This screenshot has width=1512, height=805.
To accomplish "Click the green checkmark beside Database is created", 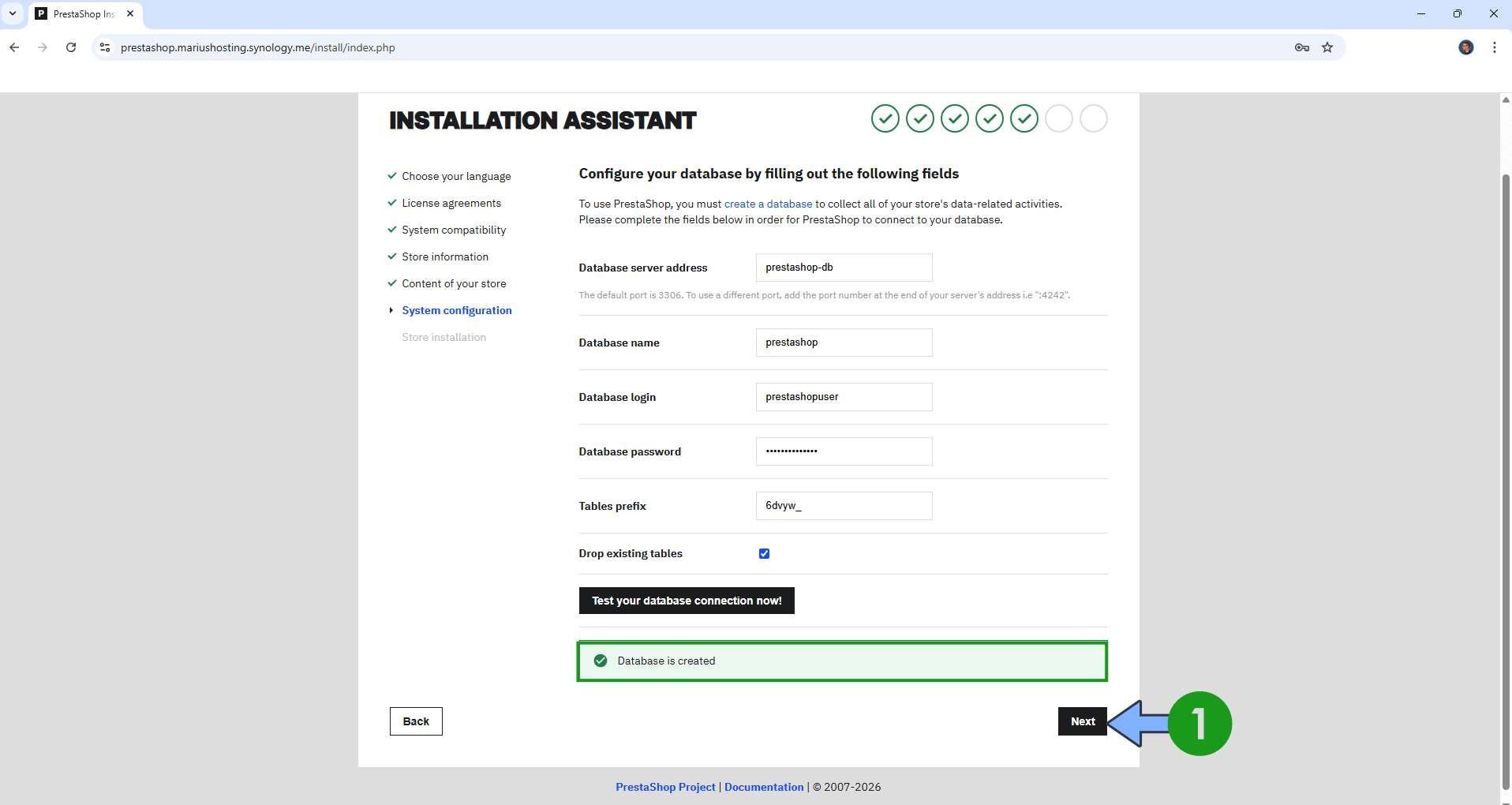I will [601, 661].
